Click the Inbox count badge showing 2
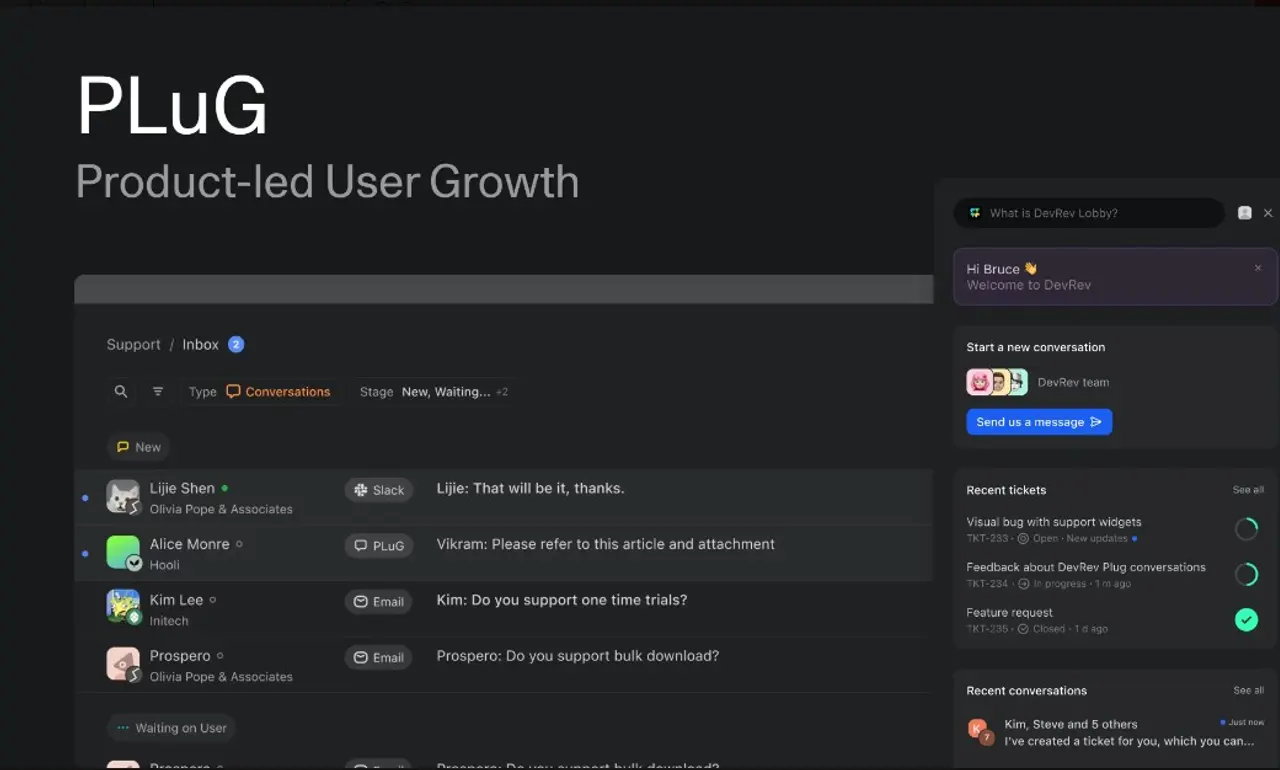 (236, 344)
